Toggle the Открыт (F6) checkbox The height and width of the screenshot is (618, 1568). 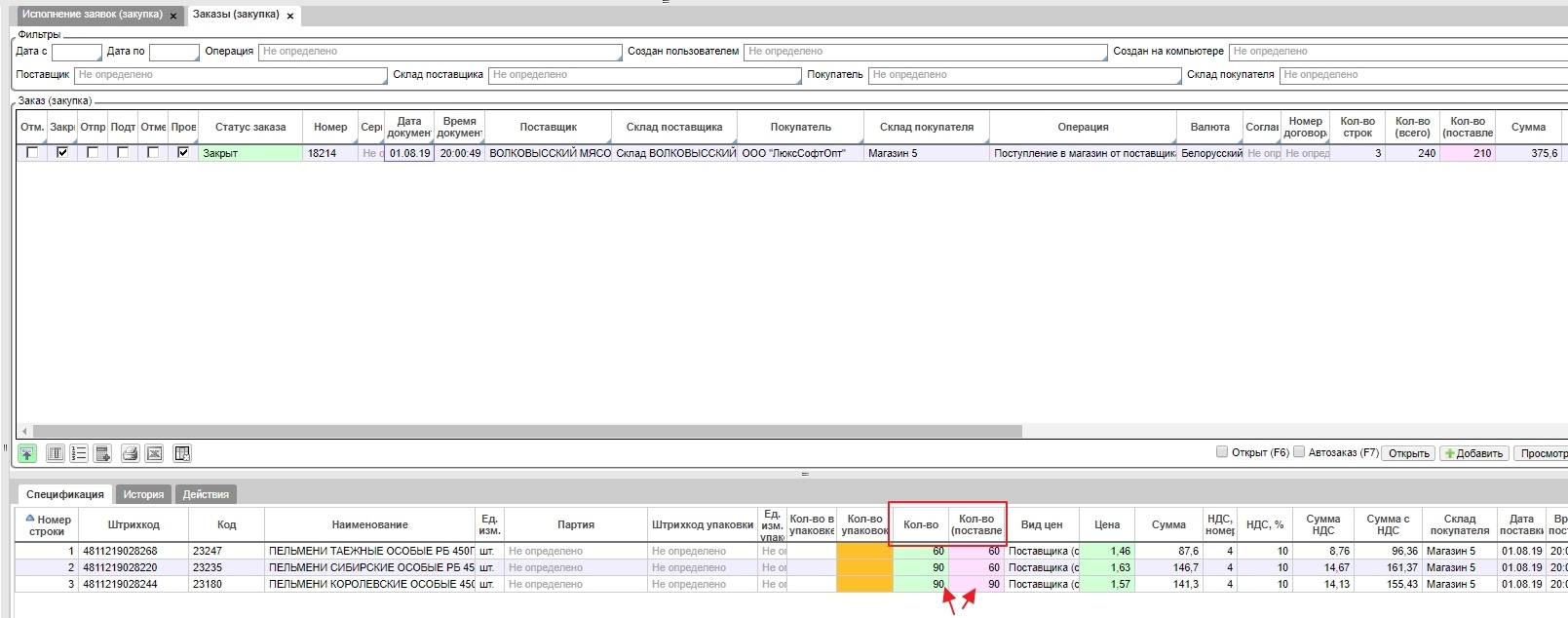[x=1222, y=452]
